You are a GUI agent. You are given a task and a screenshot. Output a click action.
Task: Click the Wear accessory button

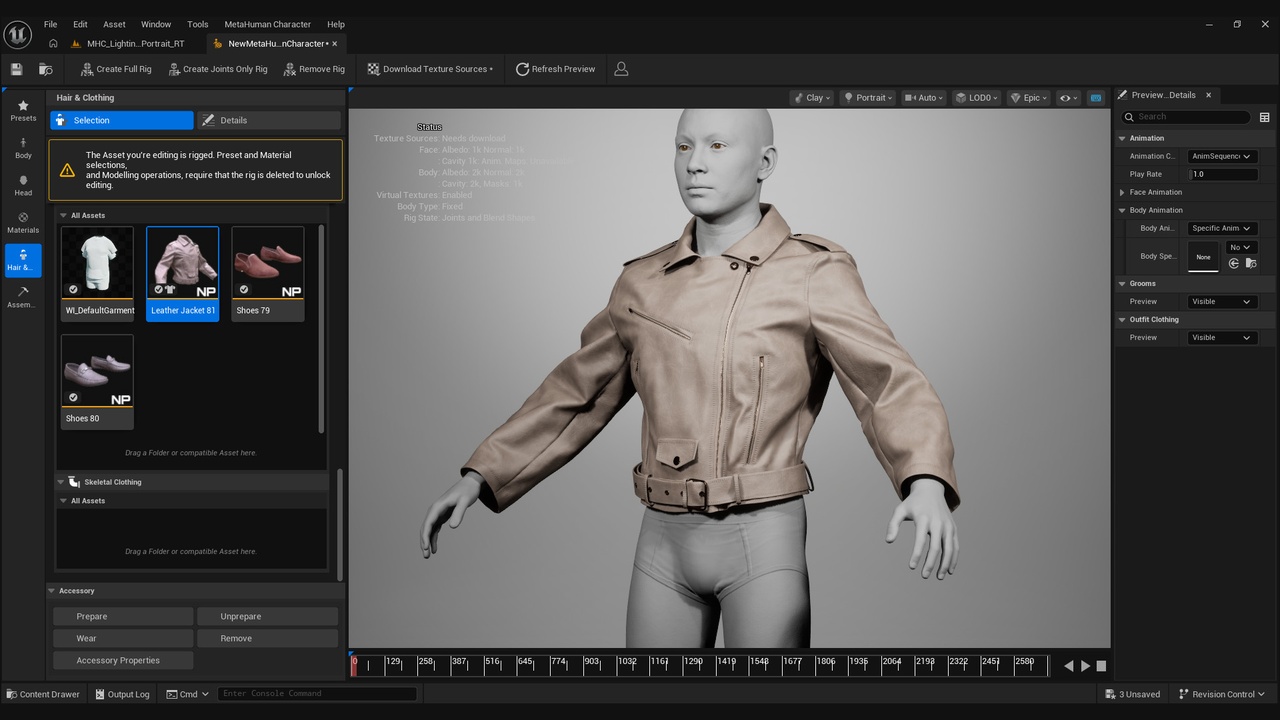coord(123,638)
